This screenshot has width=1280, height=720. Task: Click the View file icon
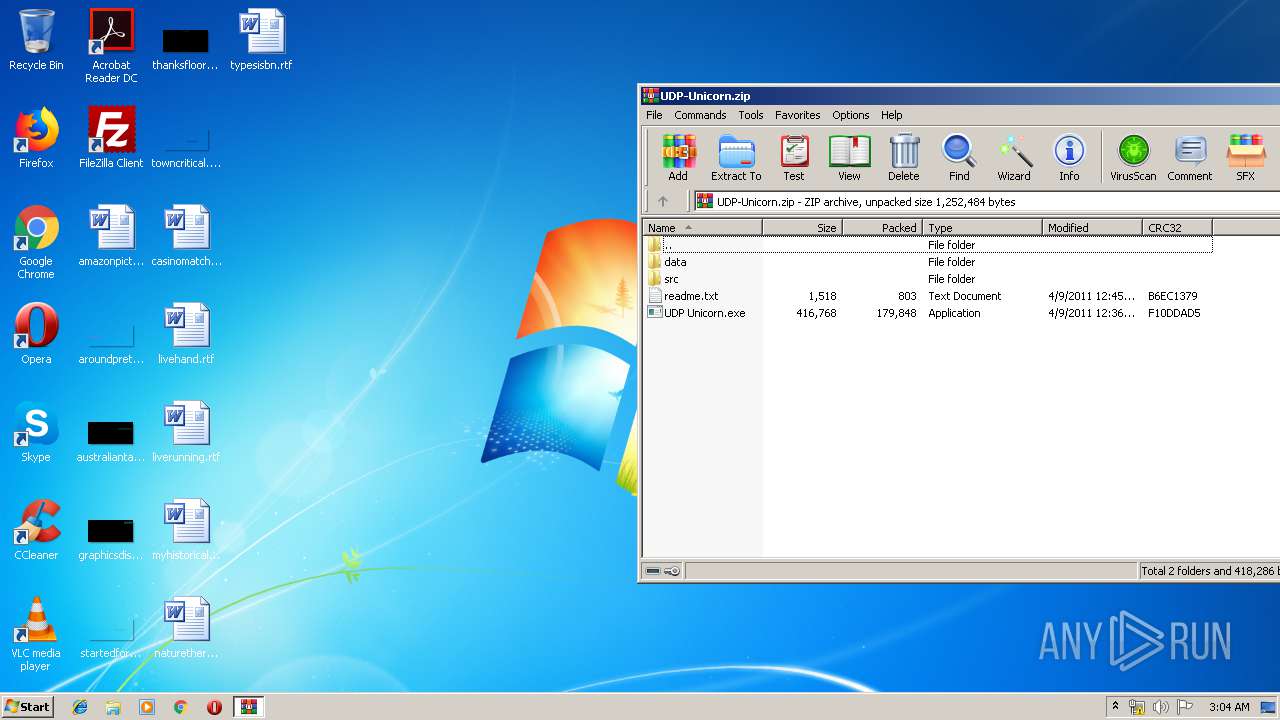point(849,158)
